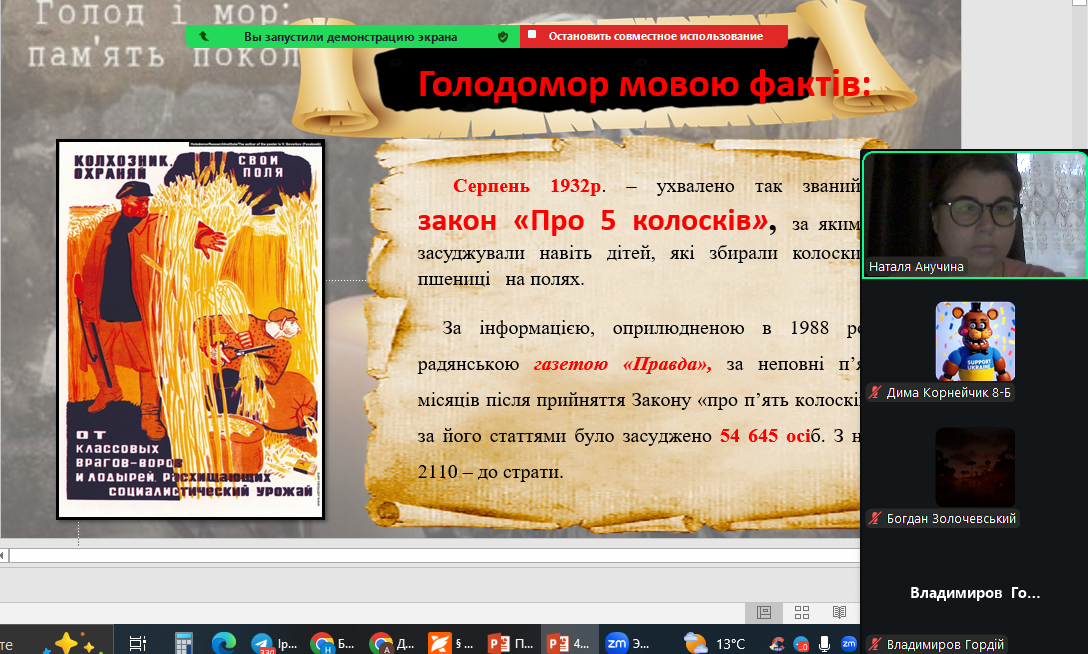Image resolution: width=1088 pixels, height=654 pixels.
Task: Click the green screen sharing status bar
Action: pos(350,36)
